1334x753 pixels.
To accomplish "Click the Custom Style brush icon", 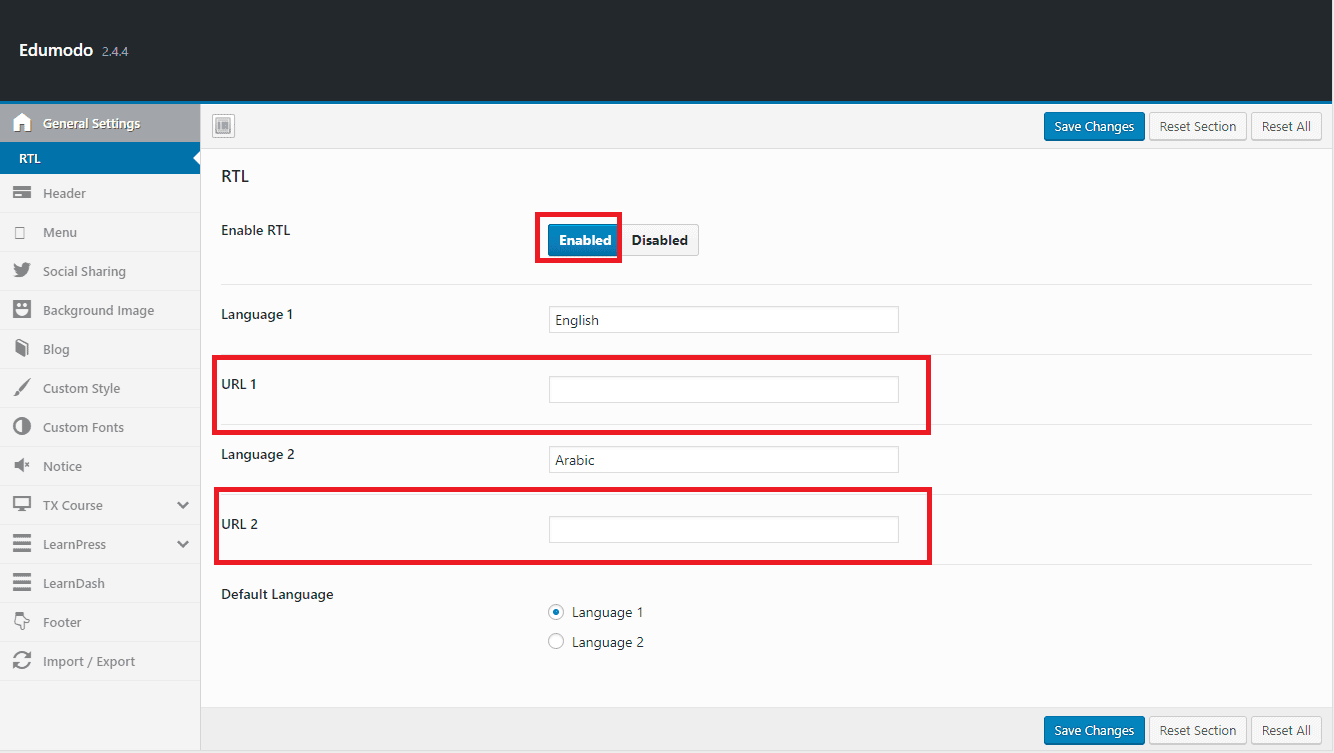I will pos(22,388).
